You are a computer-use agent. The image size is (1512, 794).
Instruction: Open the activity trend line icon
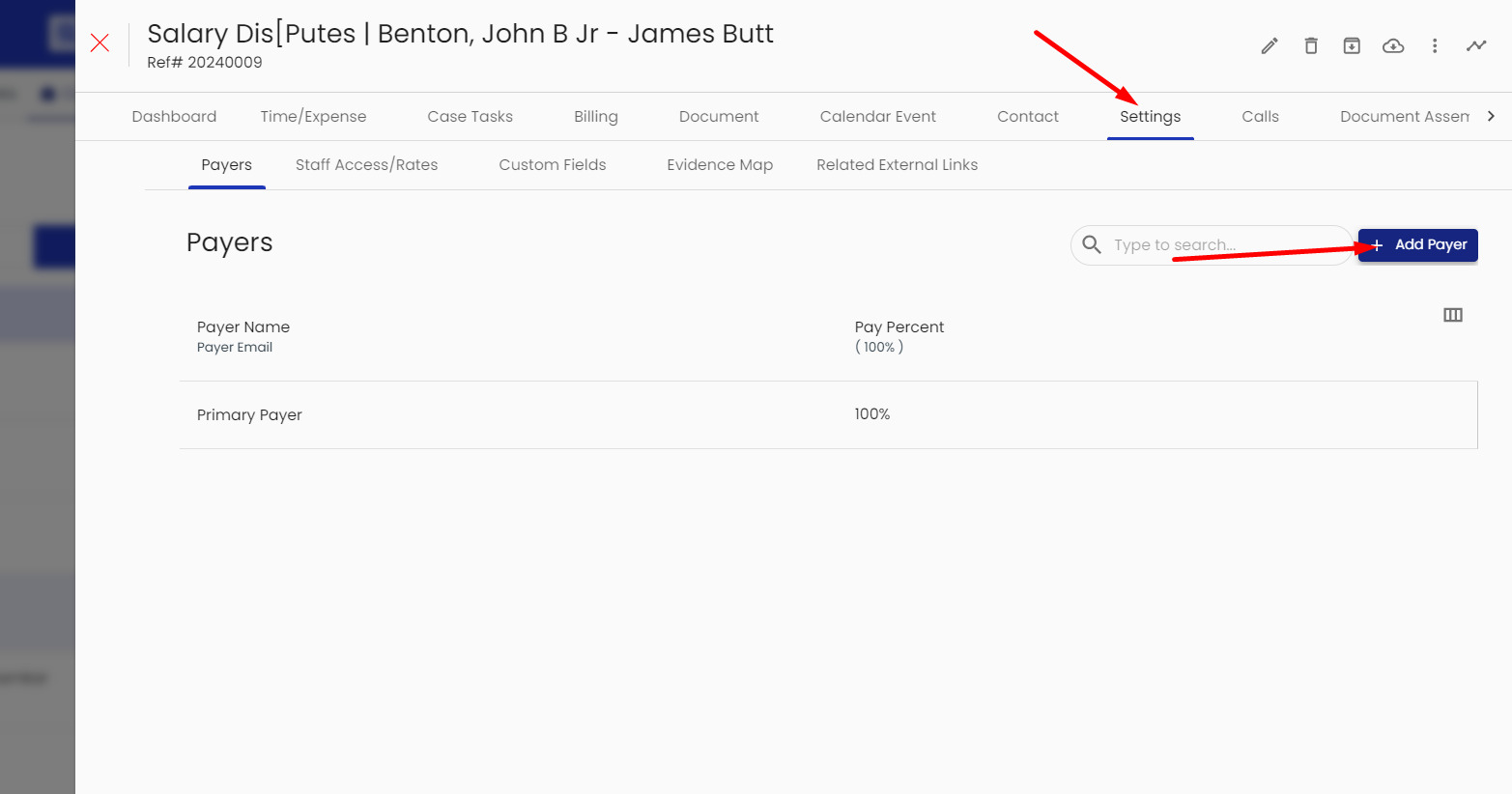[x=1476, y=45]
